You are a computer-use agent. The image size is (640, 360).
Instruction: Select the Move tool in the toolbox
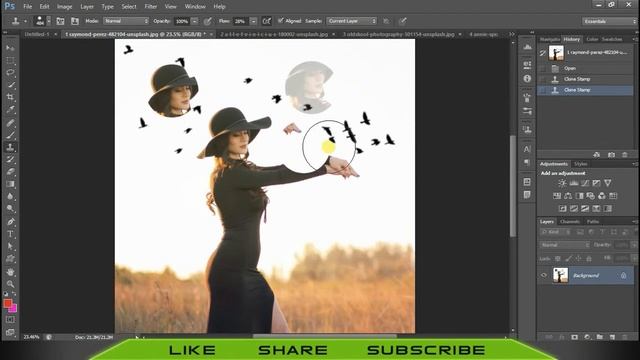[10, 48]
